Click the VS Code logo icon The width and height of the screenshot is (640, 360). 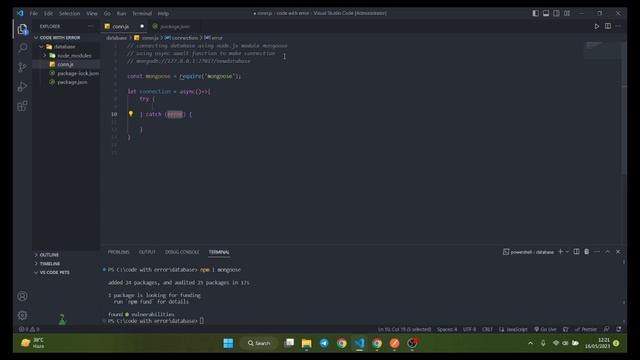tap(20, 13)
